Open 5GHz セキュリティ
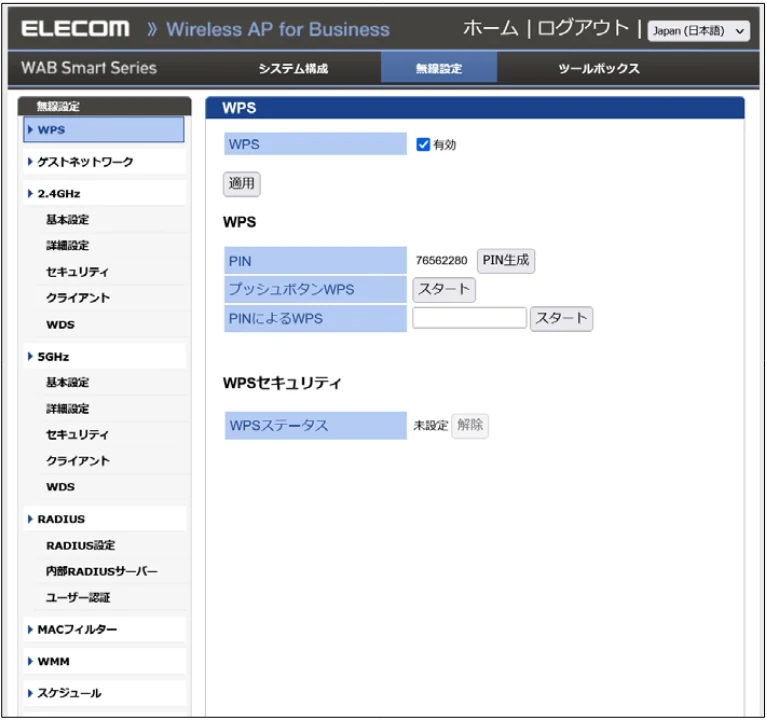767x721 pixels. click(77, 434)
